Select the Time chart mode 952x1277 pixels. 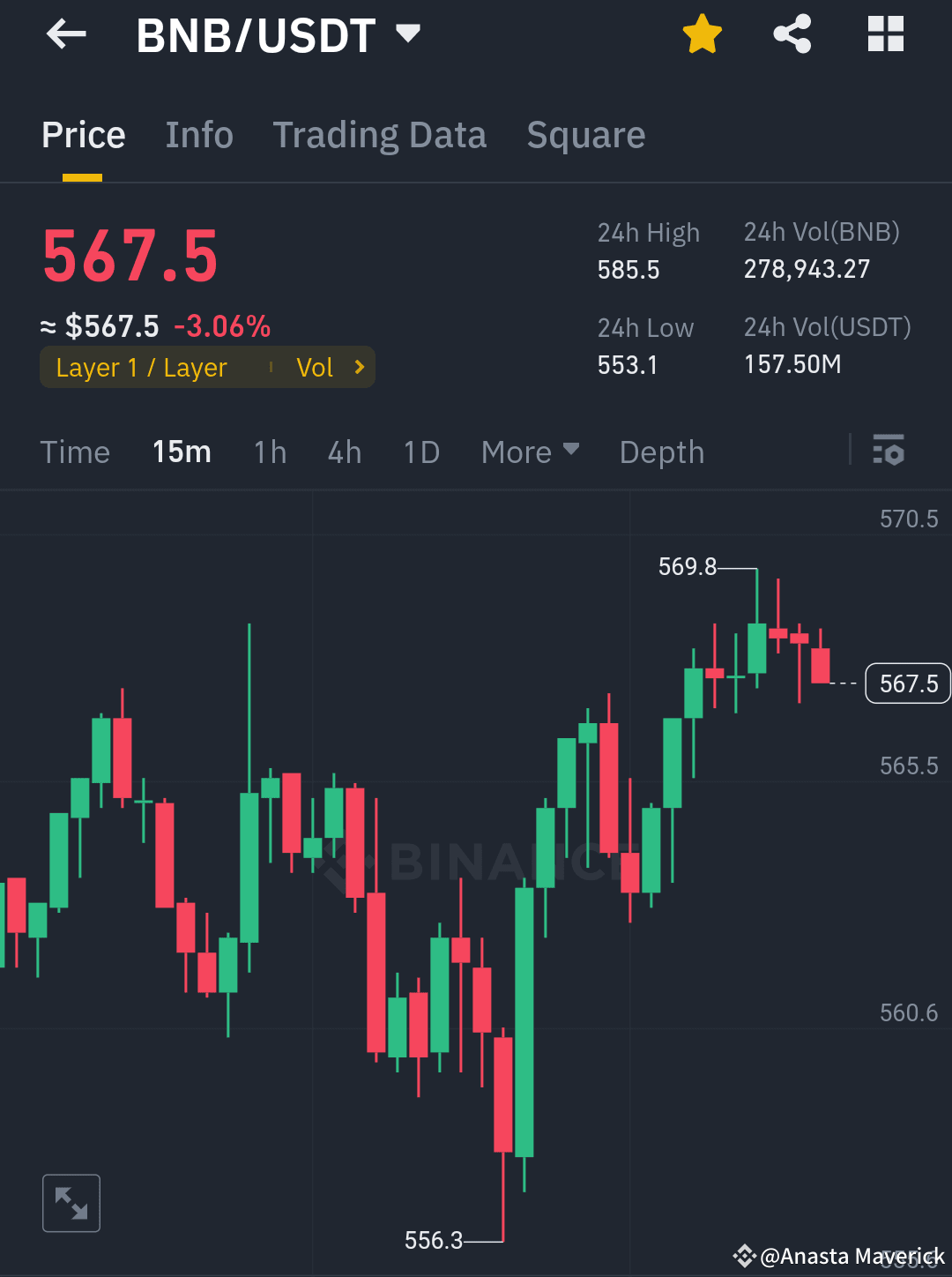75,452
